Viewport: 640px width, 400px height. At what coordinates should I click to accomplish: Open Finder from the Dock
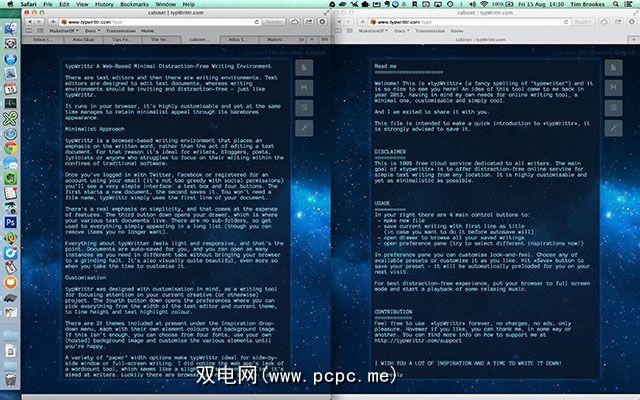[x=10, y=28]
